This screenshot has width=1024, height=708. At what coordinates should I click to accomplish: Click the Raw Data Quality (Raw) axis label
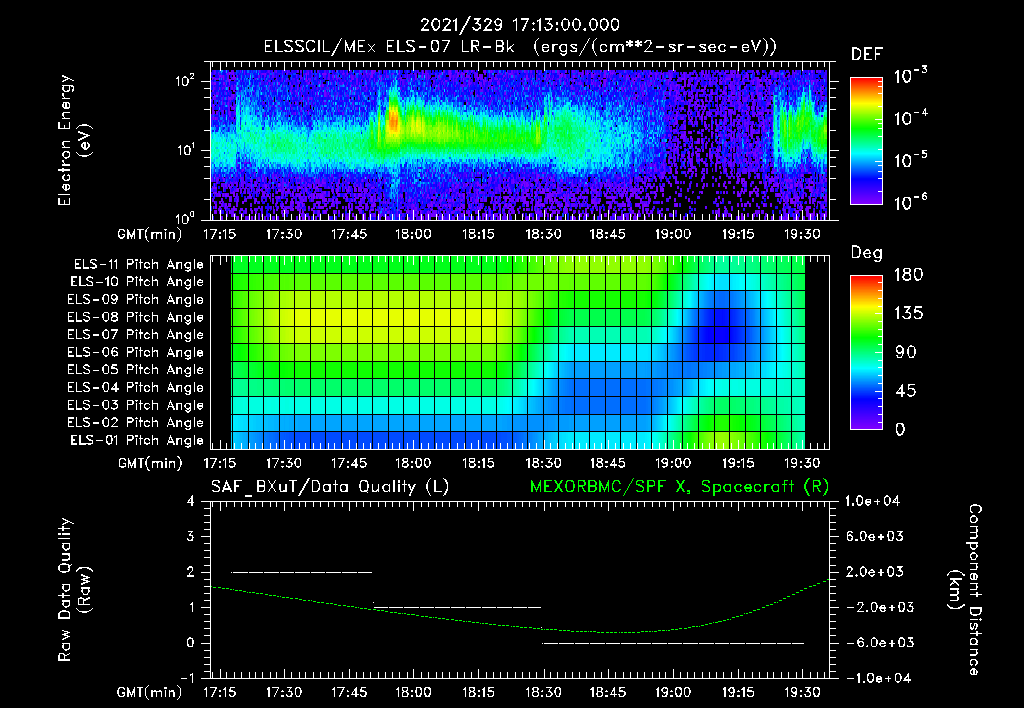[x=75, y=590]
